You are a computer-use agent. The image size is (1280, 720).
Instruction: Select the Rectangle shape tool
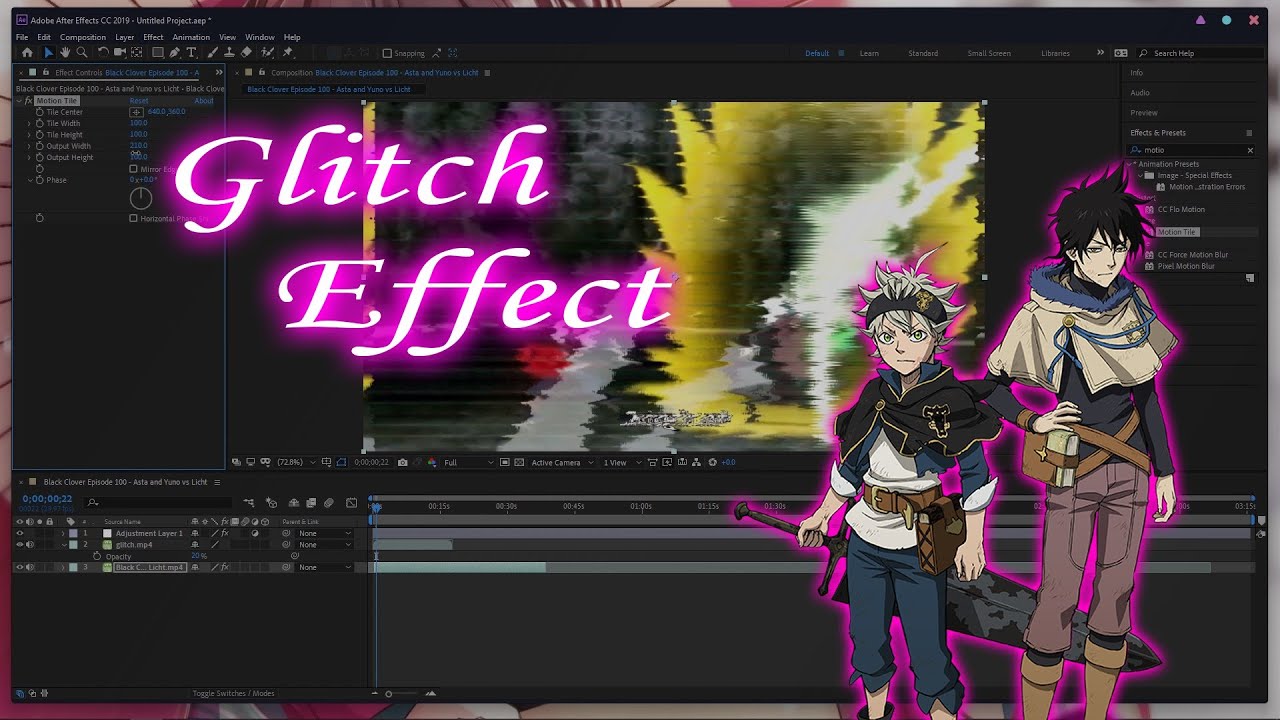(157, 53)
